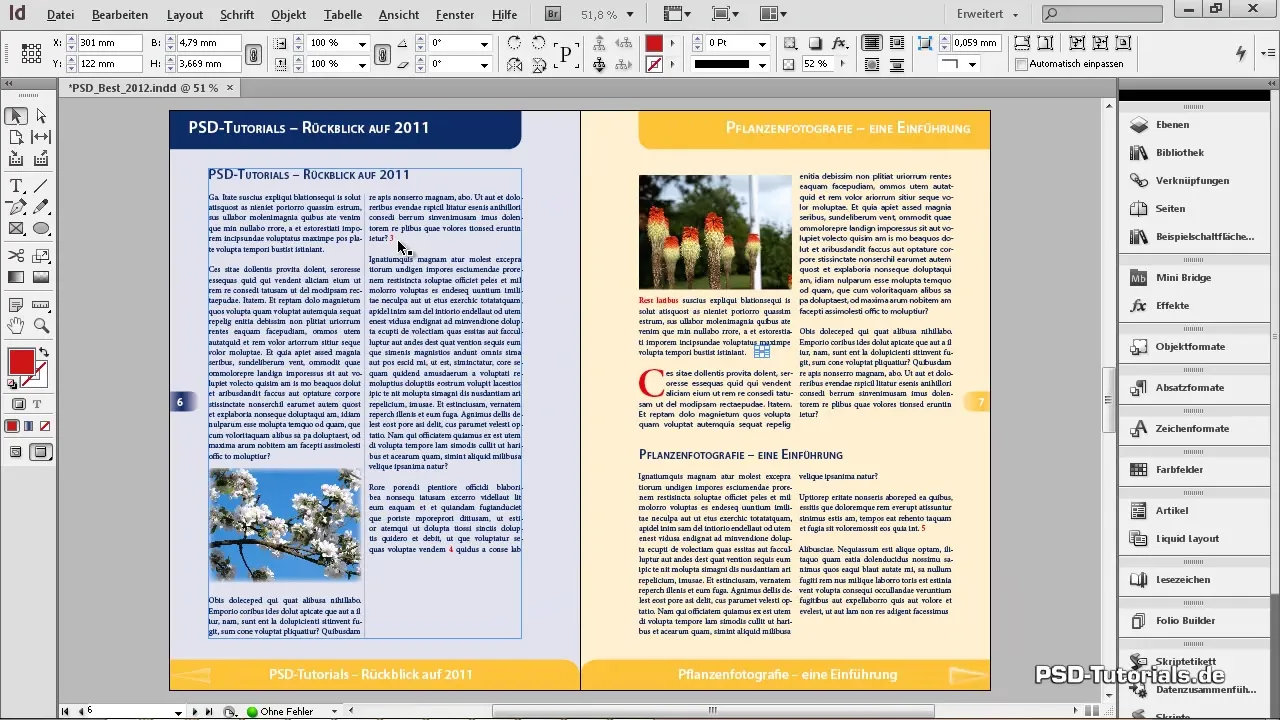1280x720 pixels.
Task: Select the Scissors tool
Action: pos(16,256)
